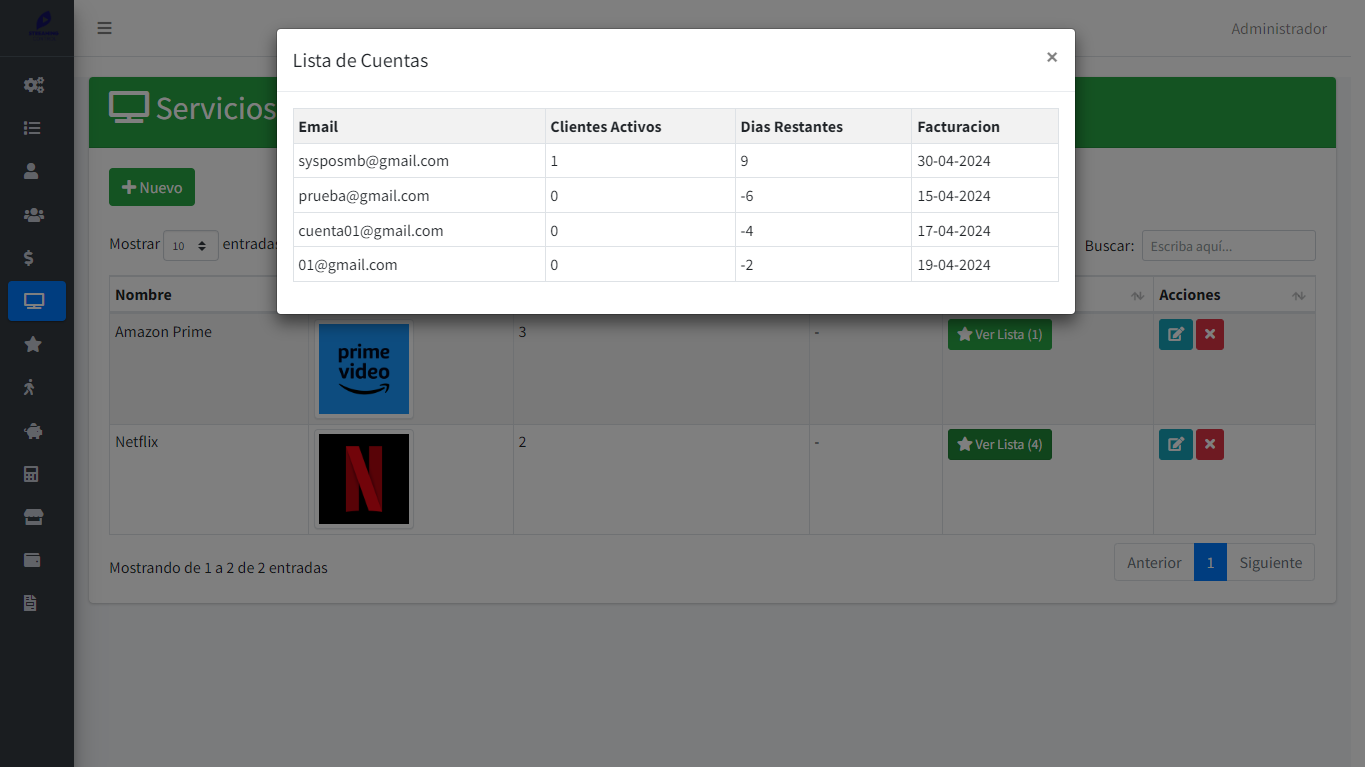Open the dollar sign sidebar icon

click(x=30, y=258)
